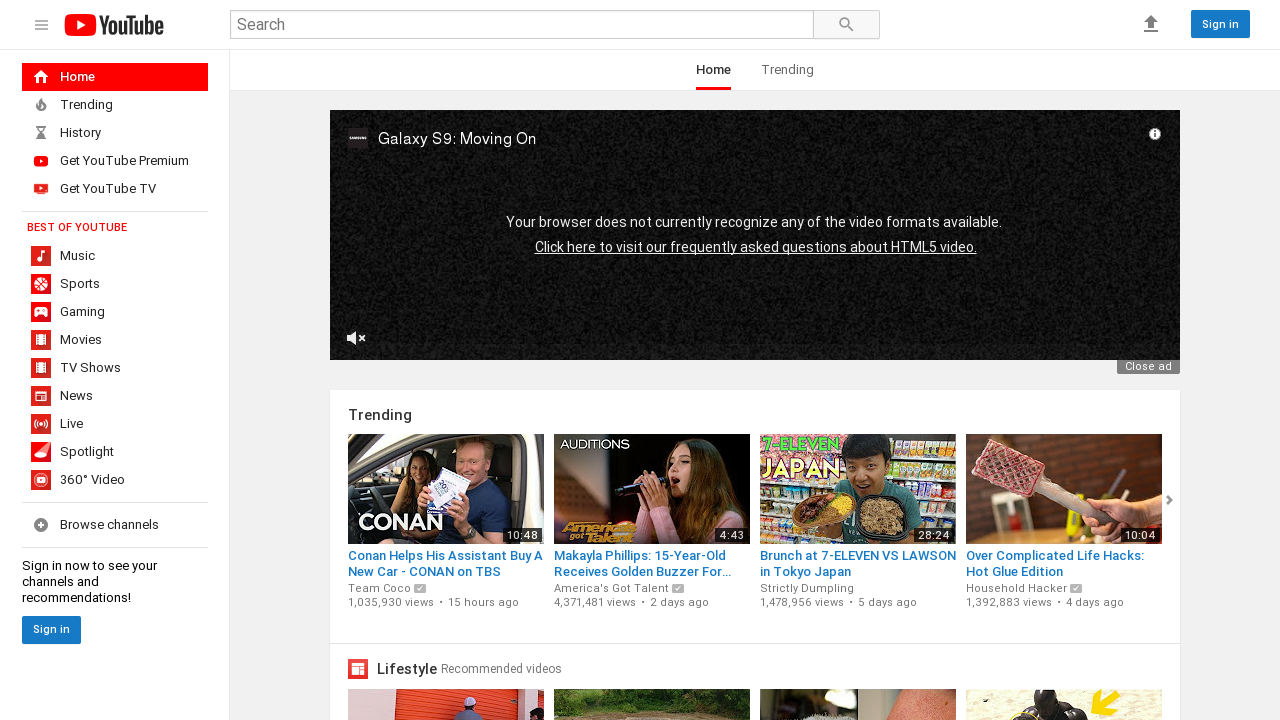
Task: Click the upload video icon
Action: (x=1151, y=24)
